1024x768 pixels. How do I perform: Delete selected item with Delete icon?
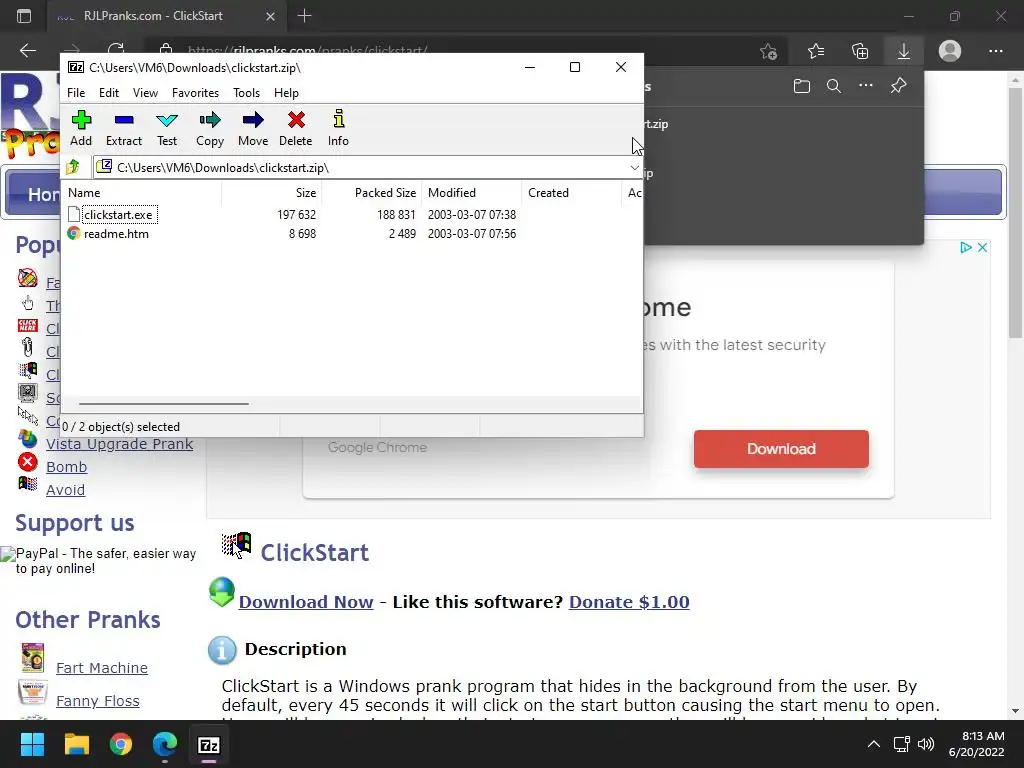point(296,128)
